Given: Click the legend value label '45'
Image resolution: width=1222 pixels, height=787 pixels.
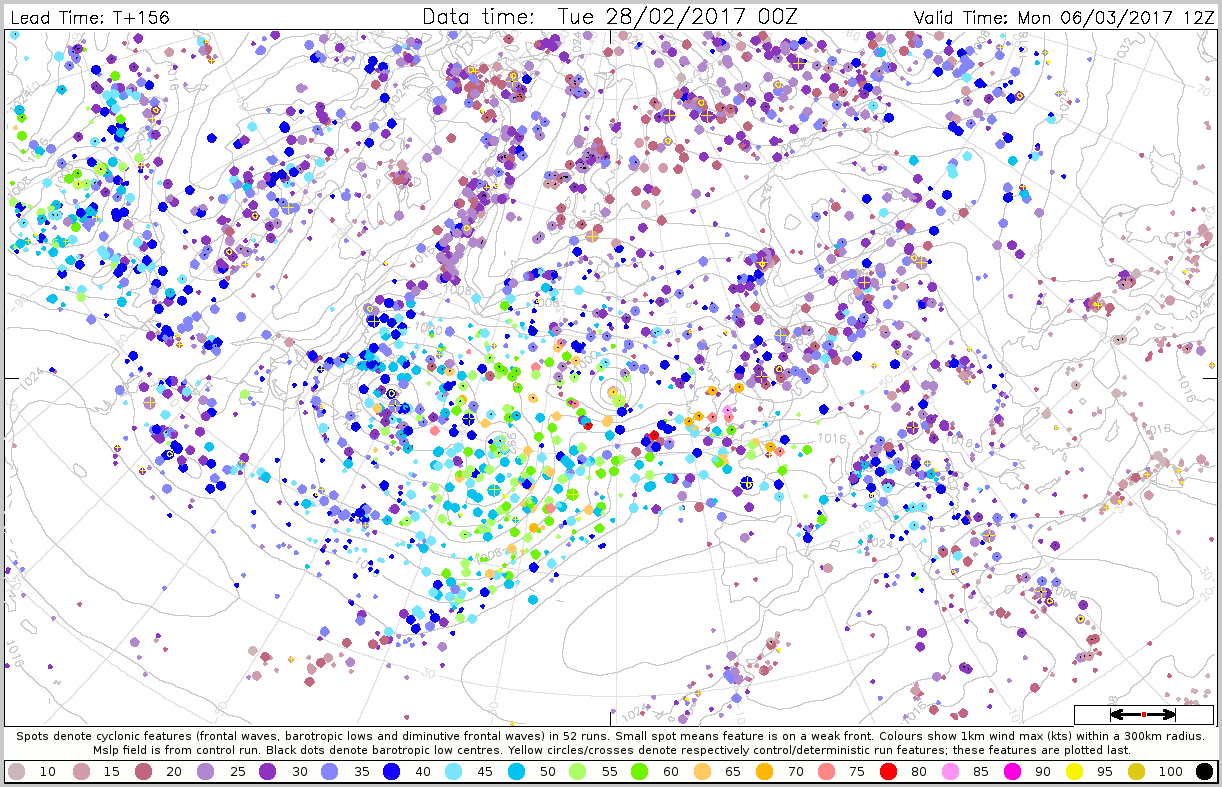Looking at the screenshot, I should [485, 772].
